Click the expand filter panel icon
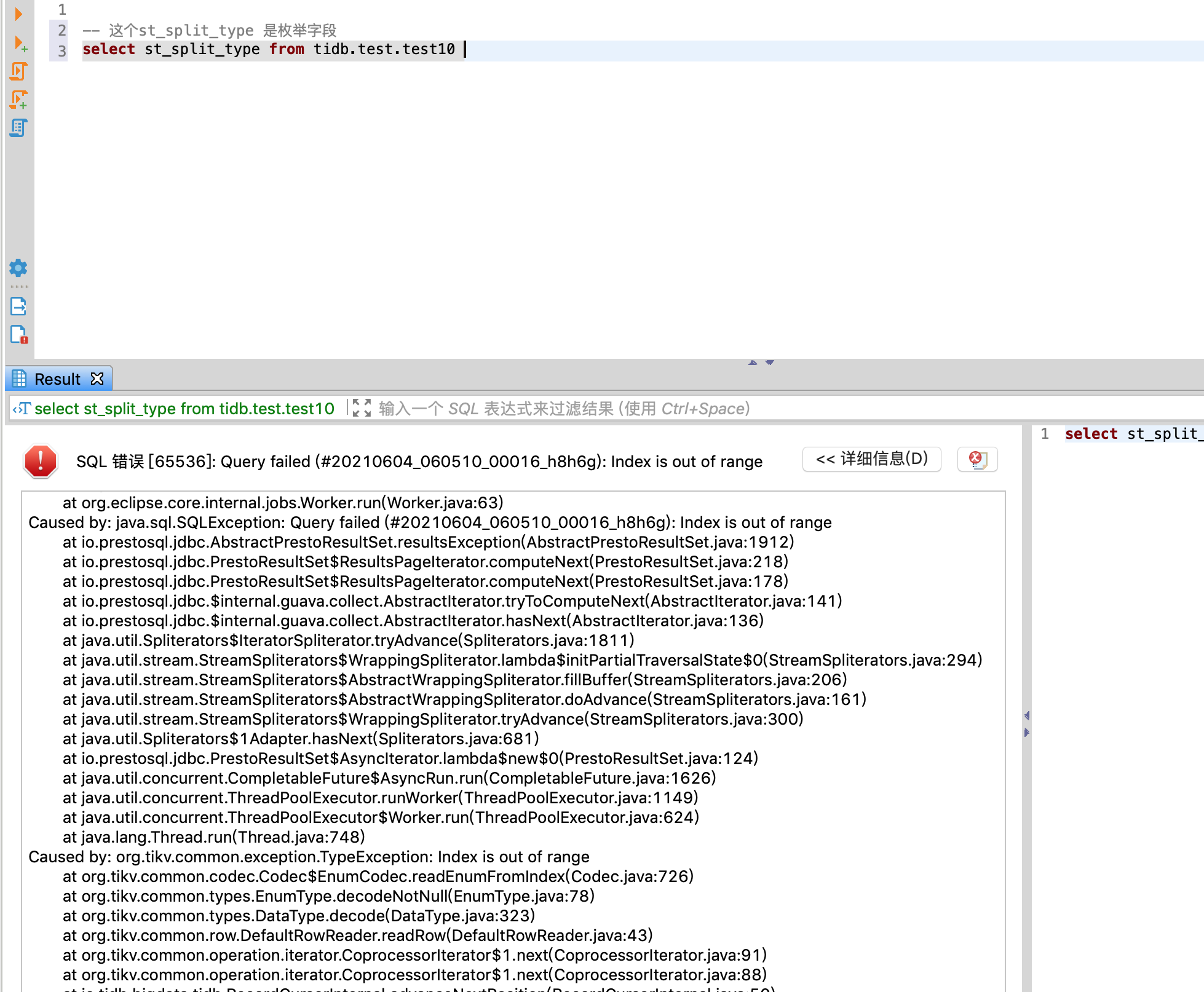This screenshot has width=1204, height=992. coord(362,408)
